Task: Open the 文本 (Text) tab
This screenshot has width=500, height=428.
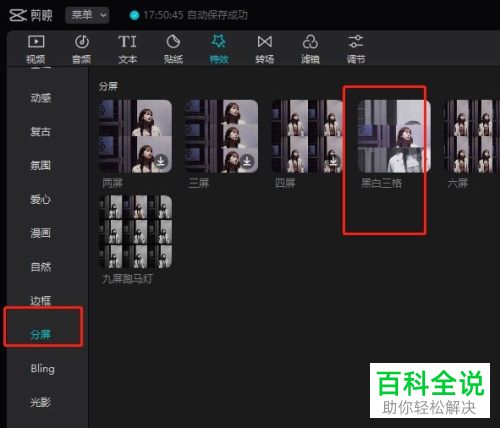Action: coord(127,49)
